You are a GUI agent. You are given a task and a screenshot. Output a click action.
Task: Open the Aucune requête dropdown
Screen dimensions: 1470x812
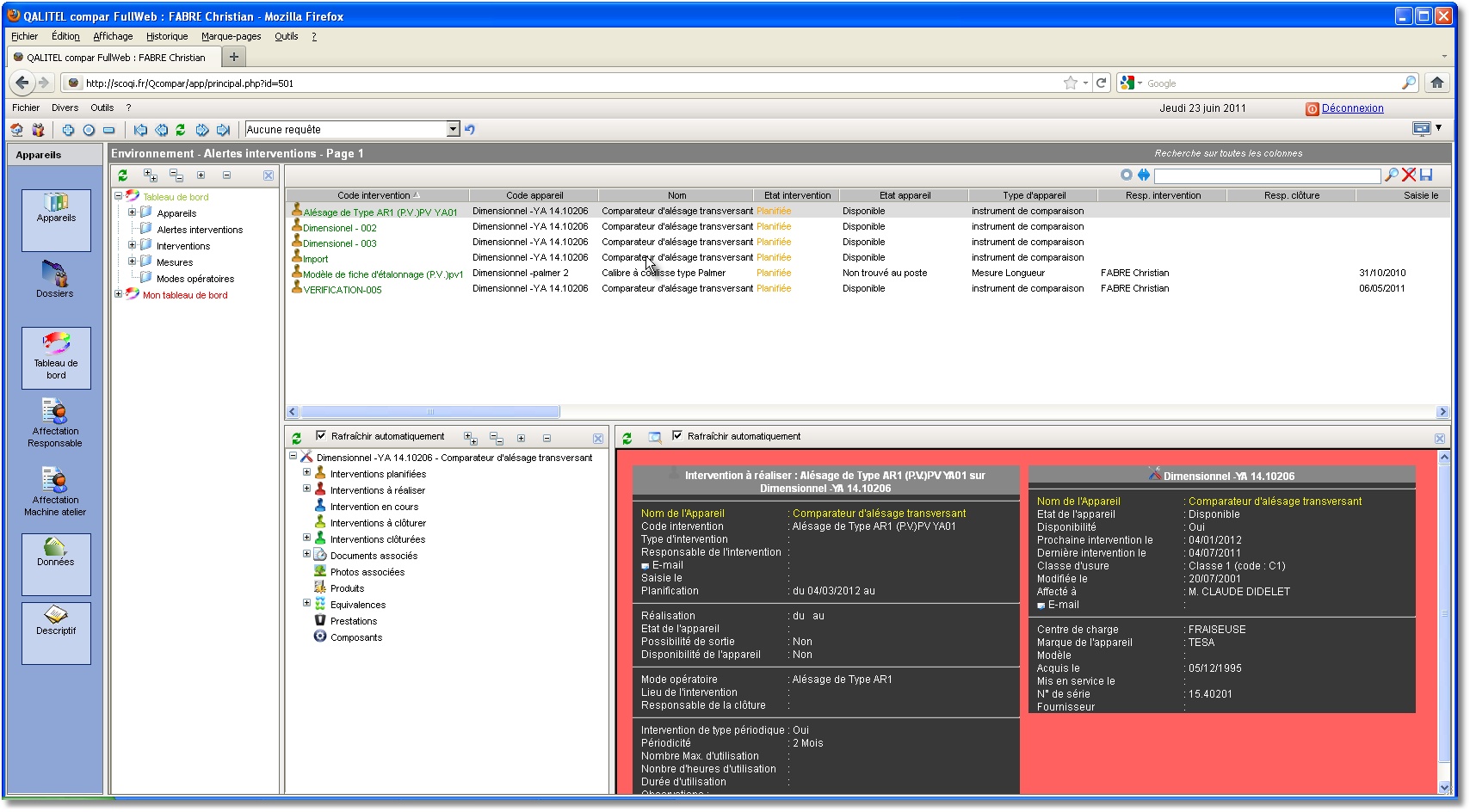point(454,129)
